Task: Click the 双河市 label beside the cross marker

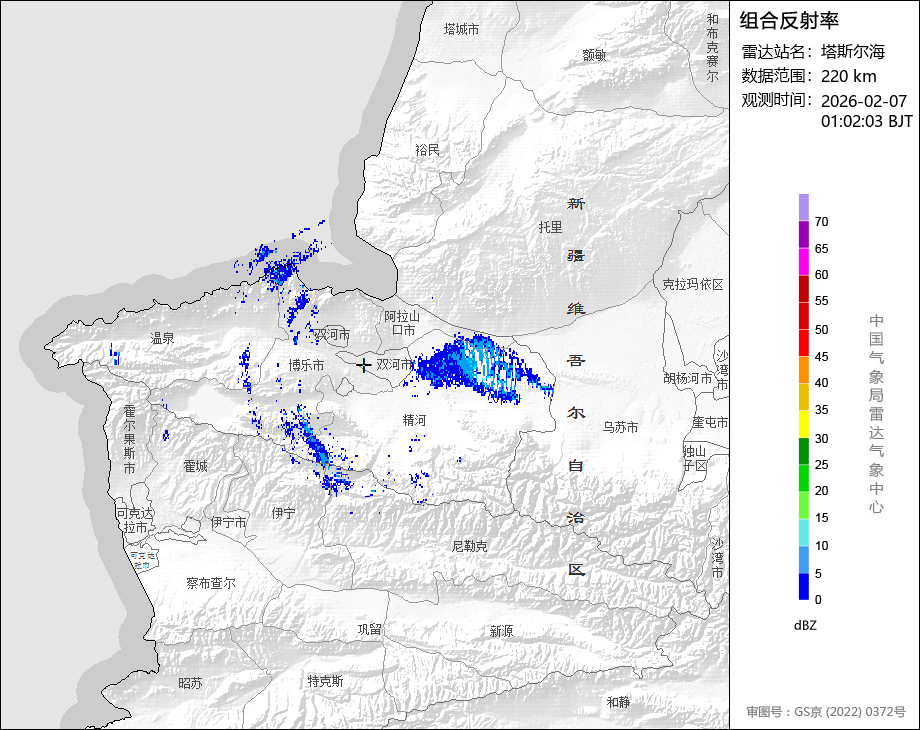Action: [x=394, y=364]
